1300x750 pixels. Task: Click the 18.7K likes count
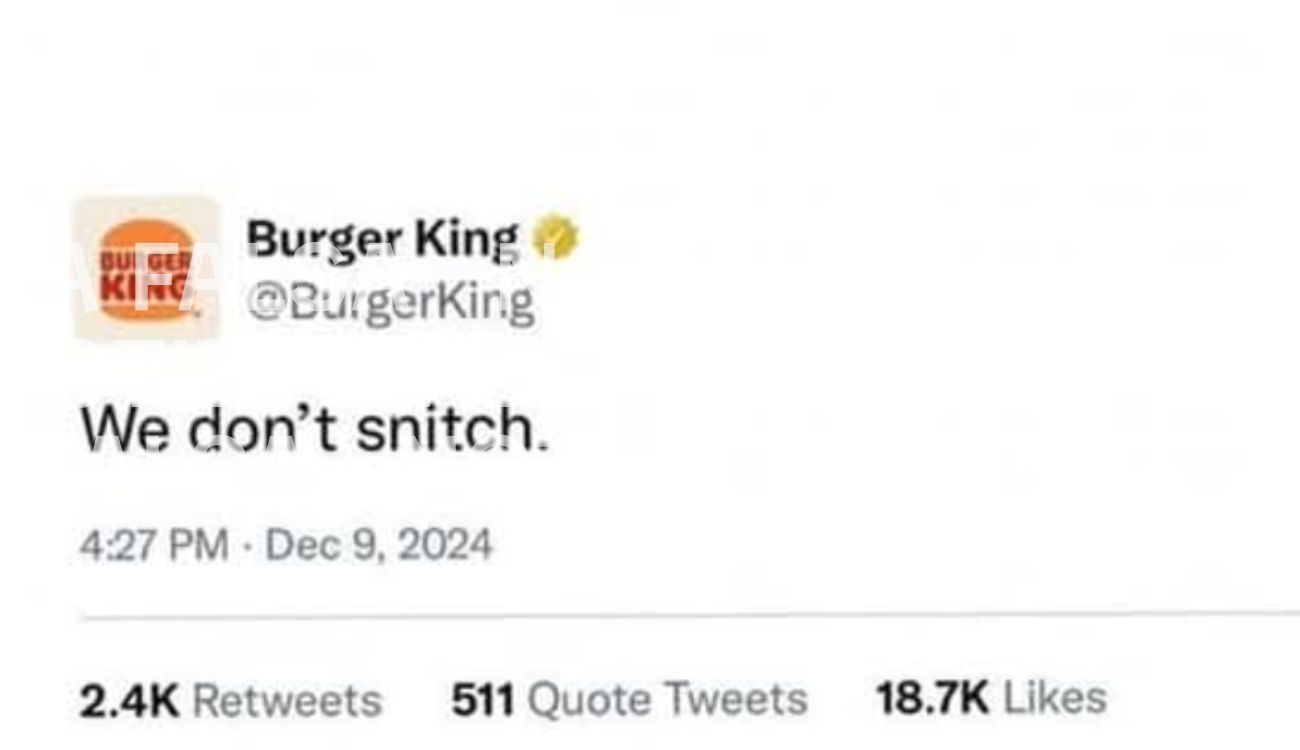932,697
